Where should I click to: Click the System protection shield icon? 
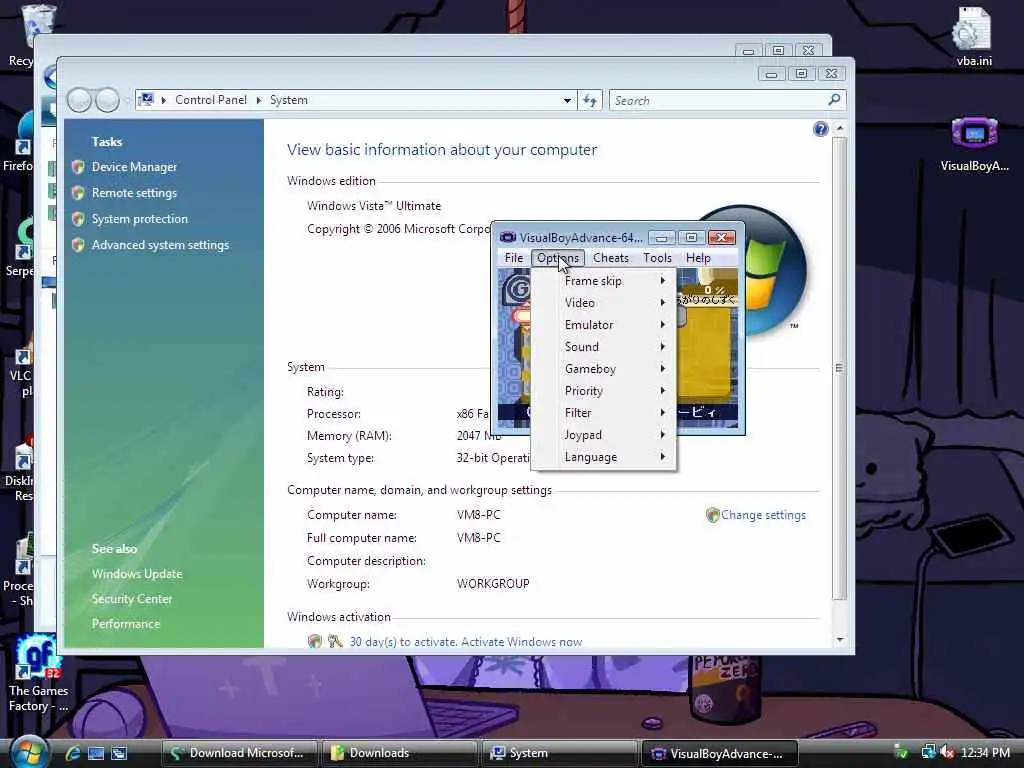coord(78,219)
